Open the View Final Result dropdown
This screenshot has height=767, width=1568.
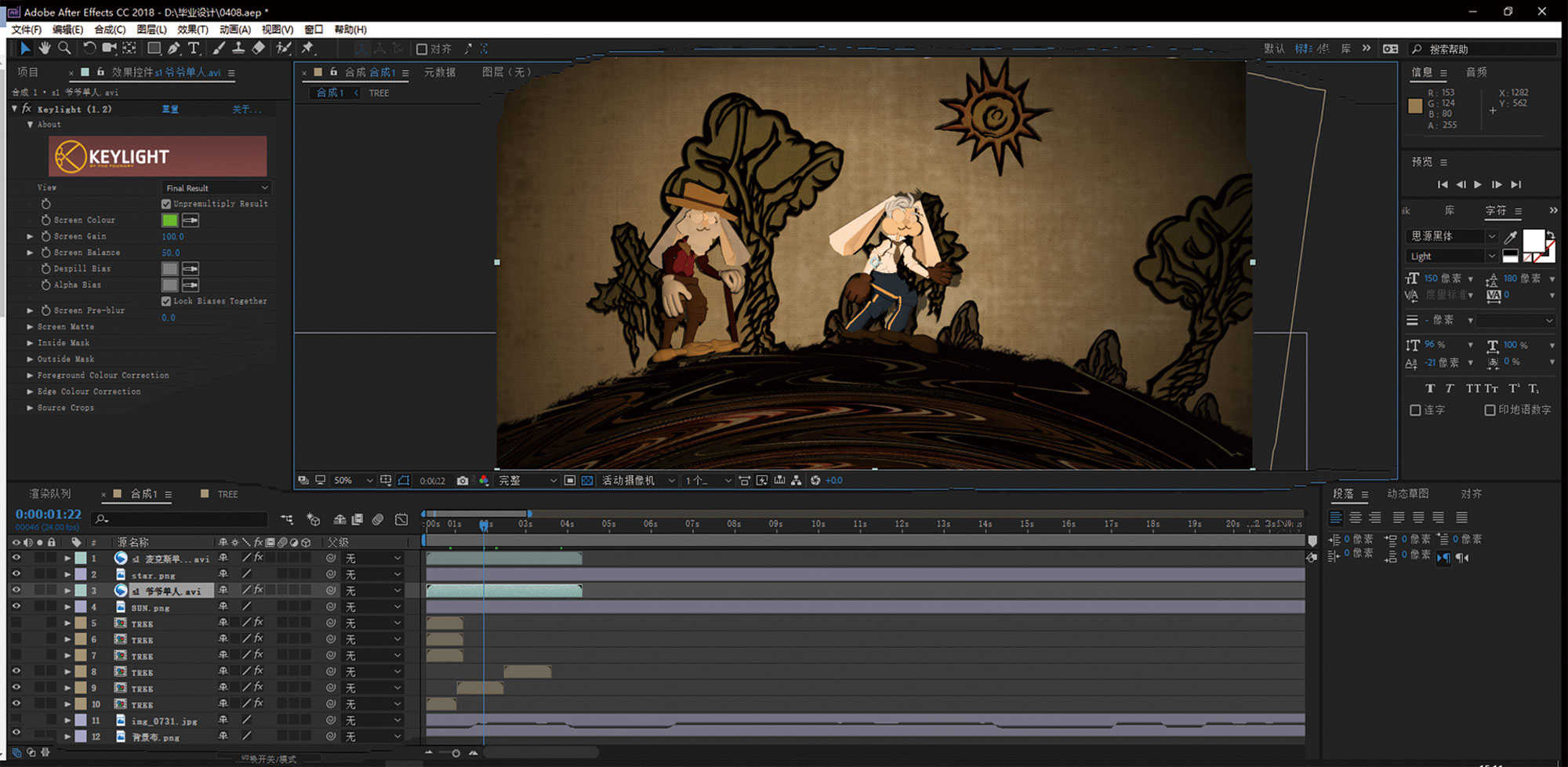(x=216, y=188)
